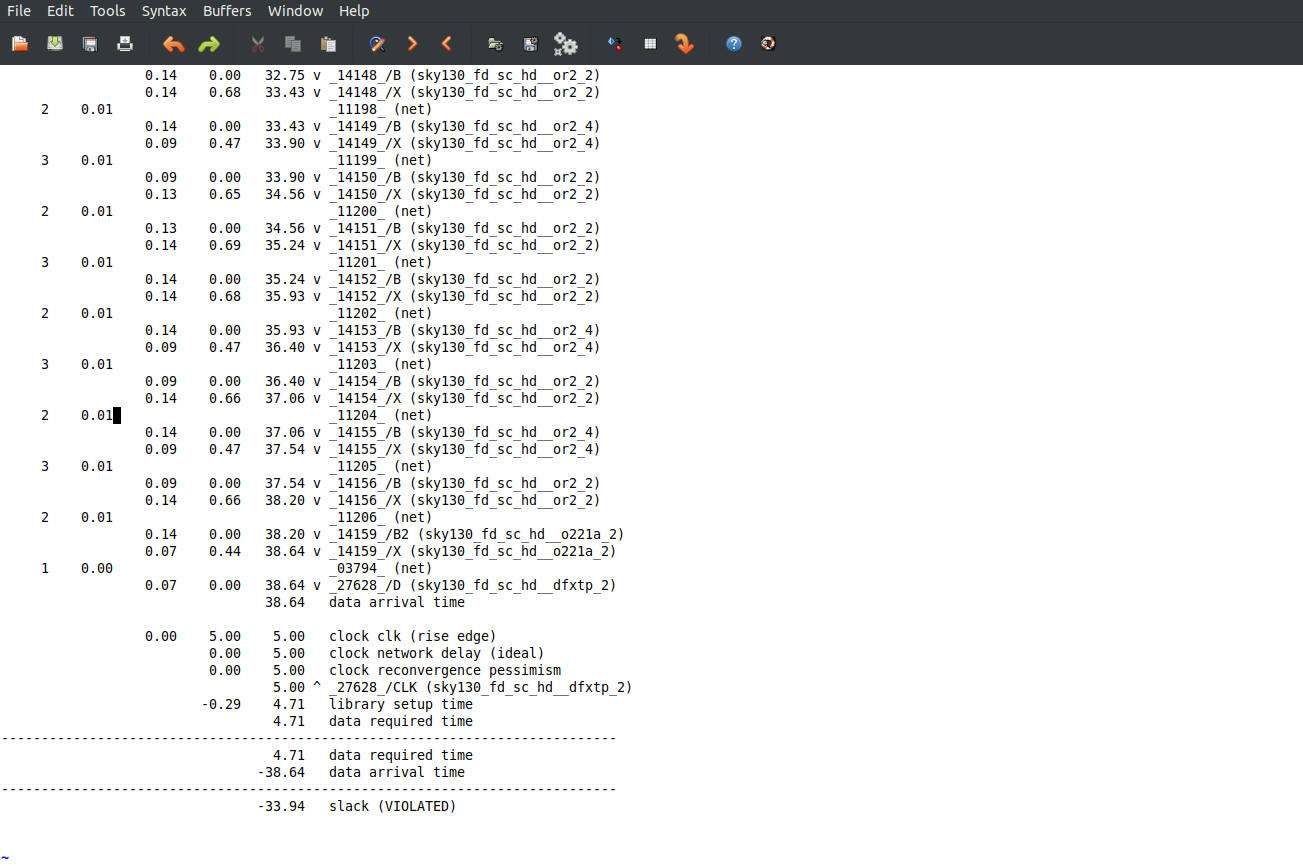Copy the selected text
This screenshot has width=1303, height=866.
[291, 44]
